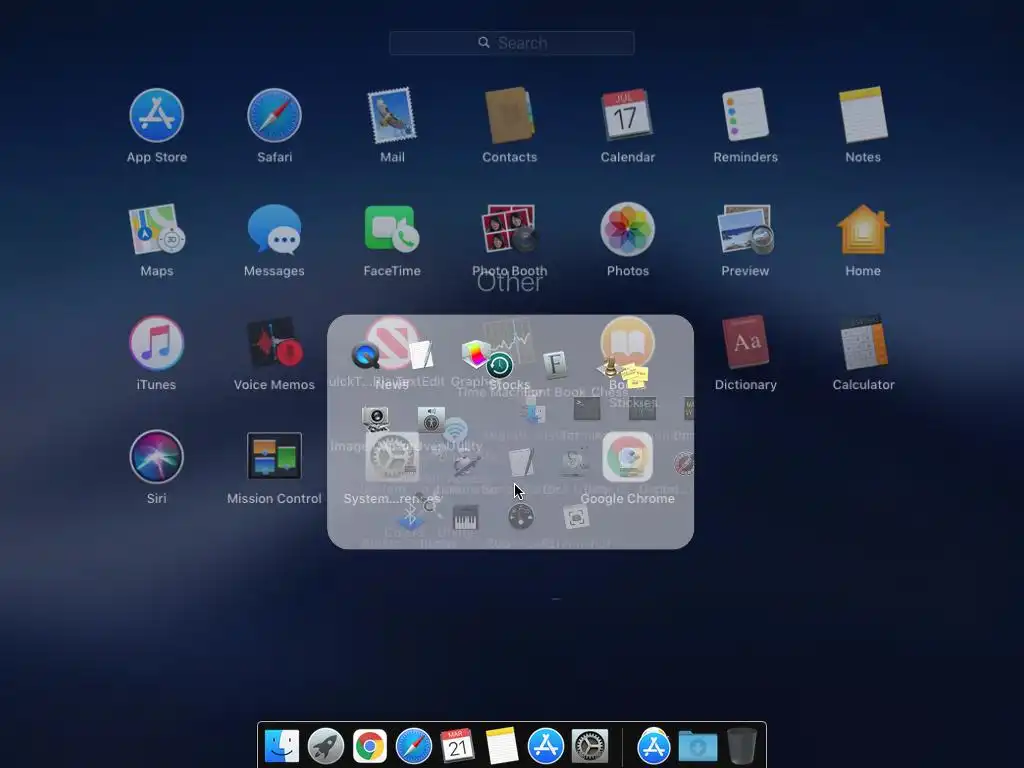Click the Launchpad Search field
The height and width of the screenshot is (768, 1024).
pos(511,43)
